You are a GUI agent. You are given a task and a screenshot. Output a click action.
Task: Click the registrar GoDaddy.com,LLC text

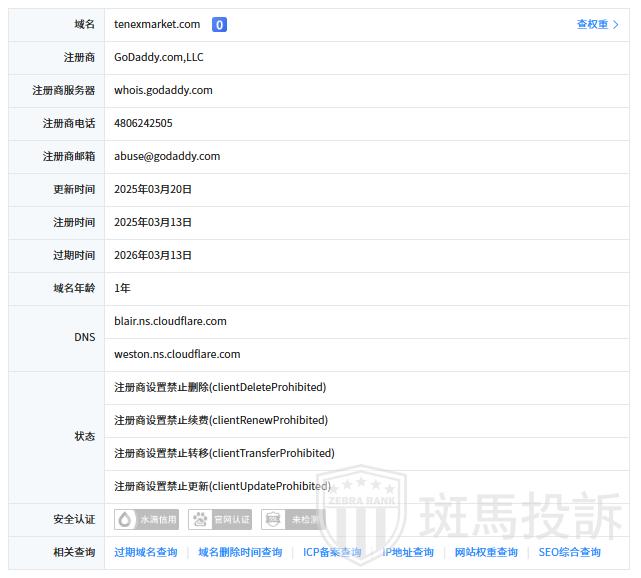click(x=159, y=57)
